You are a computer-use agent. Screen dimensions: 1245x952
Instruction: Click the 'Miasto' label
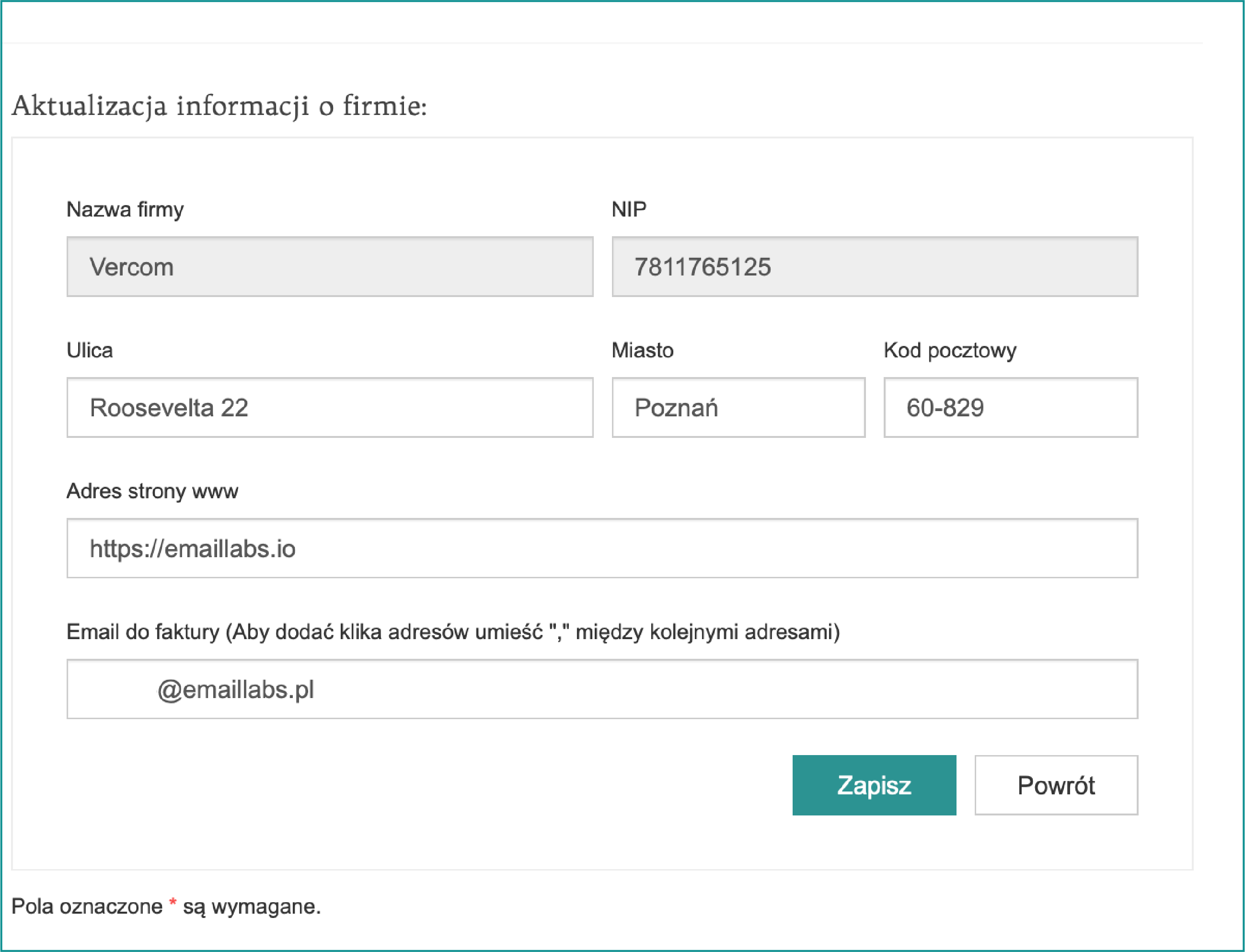642,350
